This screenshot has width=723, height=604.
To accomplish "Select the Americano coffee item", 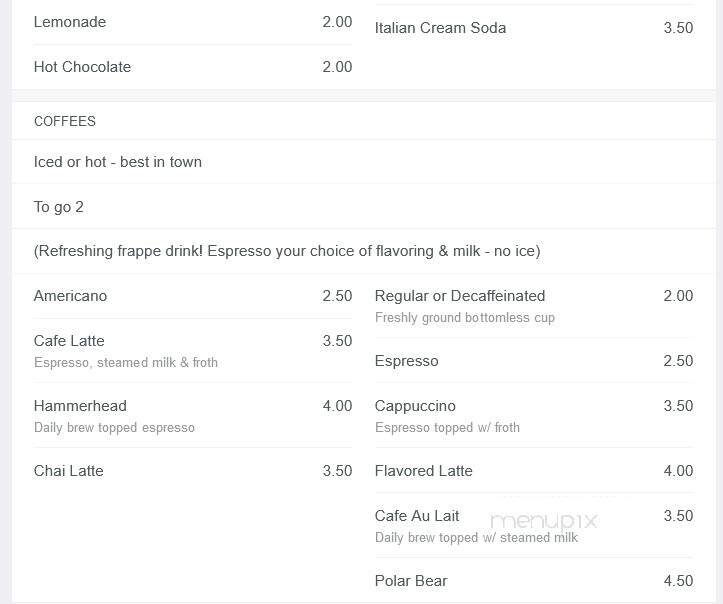I will 70,296.
